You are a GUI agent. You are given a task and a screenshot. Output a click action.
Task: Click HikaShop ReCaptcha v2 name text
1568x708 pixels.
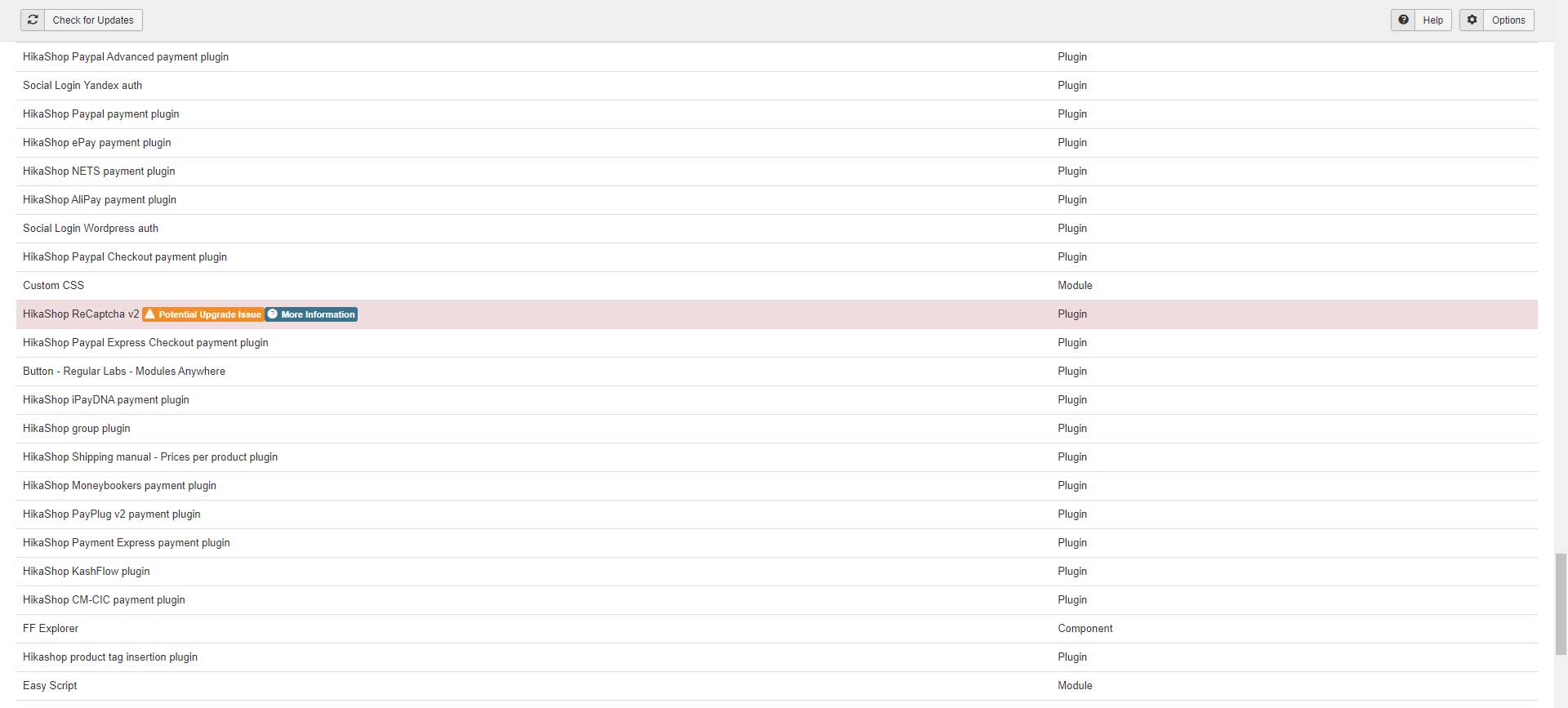coord(81,314)
